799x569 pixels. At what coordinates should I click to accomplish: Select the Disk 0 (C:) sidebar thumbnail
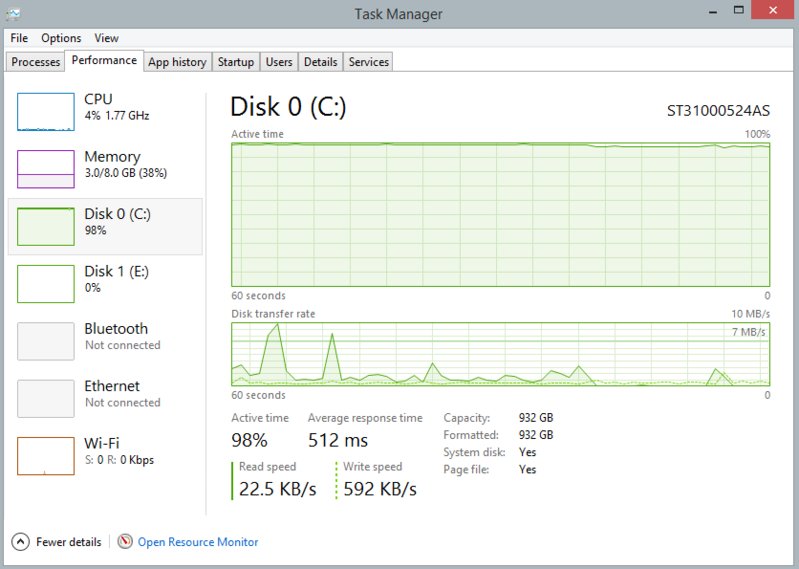tap(46, 227)
